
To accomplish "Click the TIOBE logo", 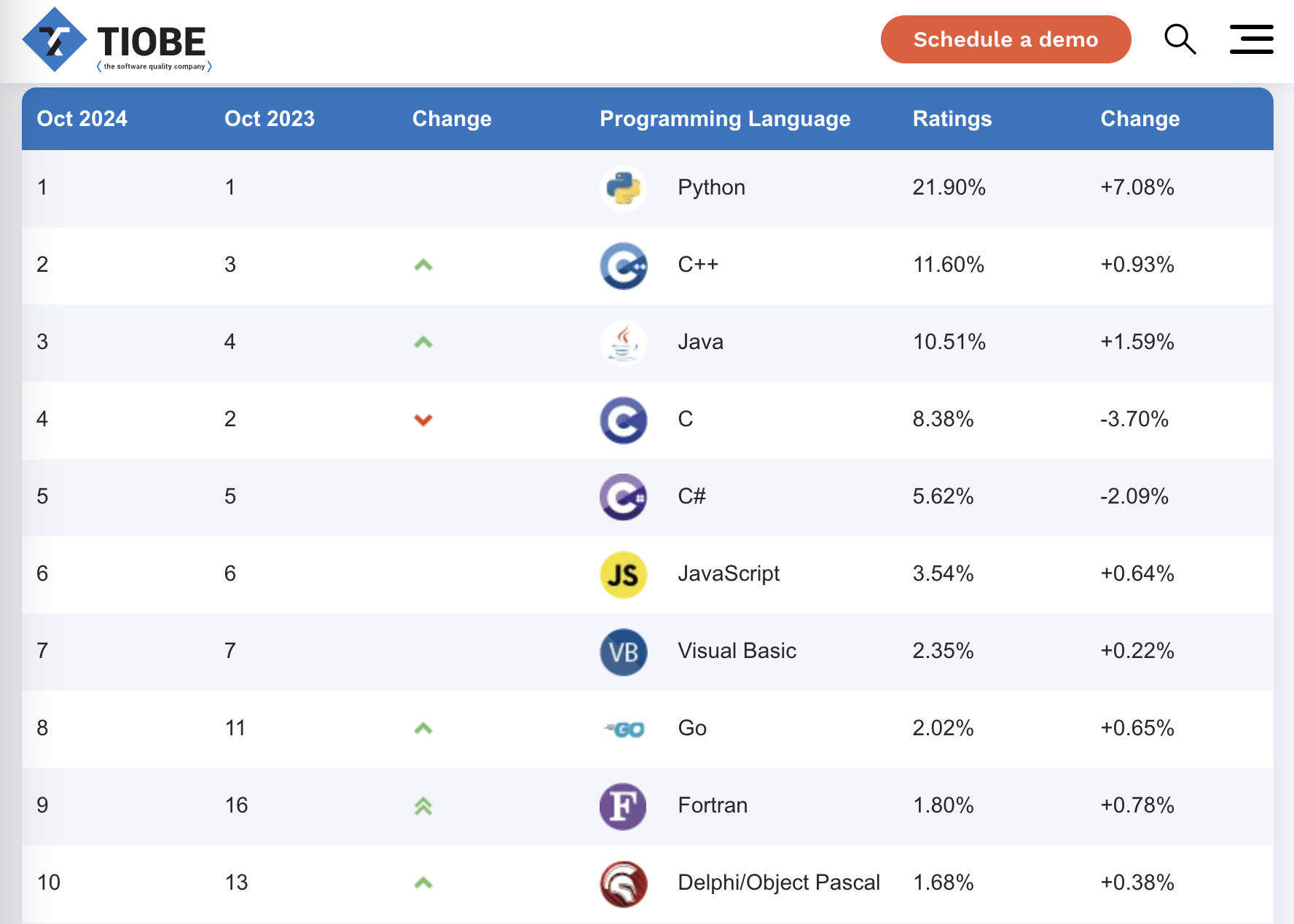I will pyautogui.click(x=117, y=41).
